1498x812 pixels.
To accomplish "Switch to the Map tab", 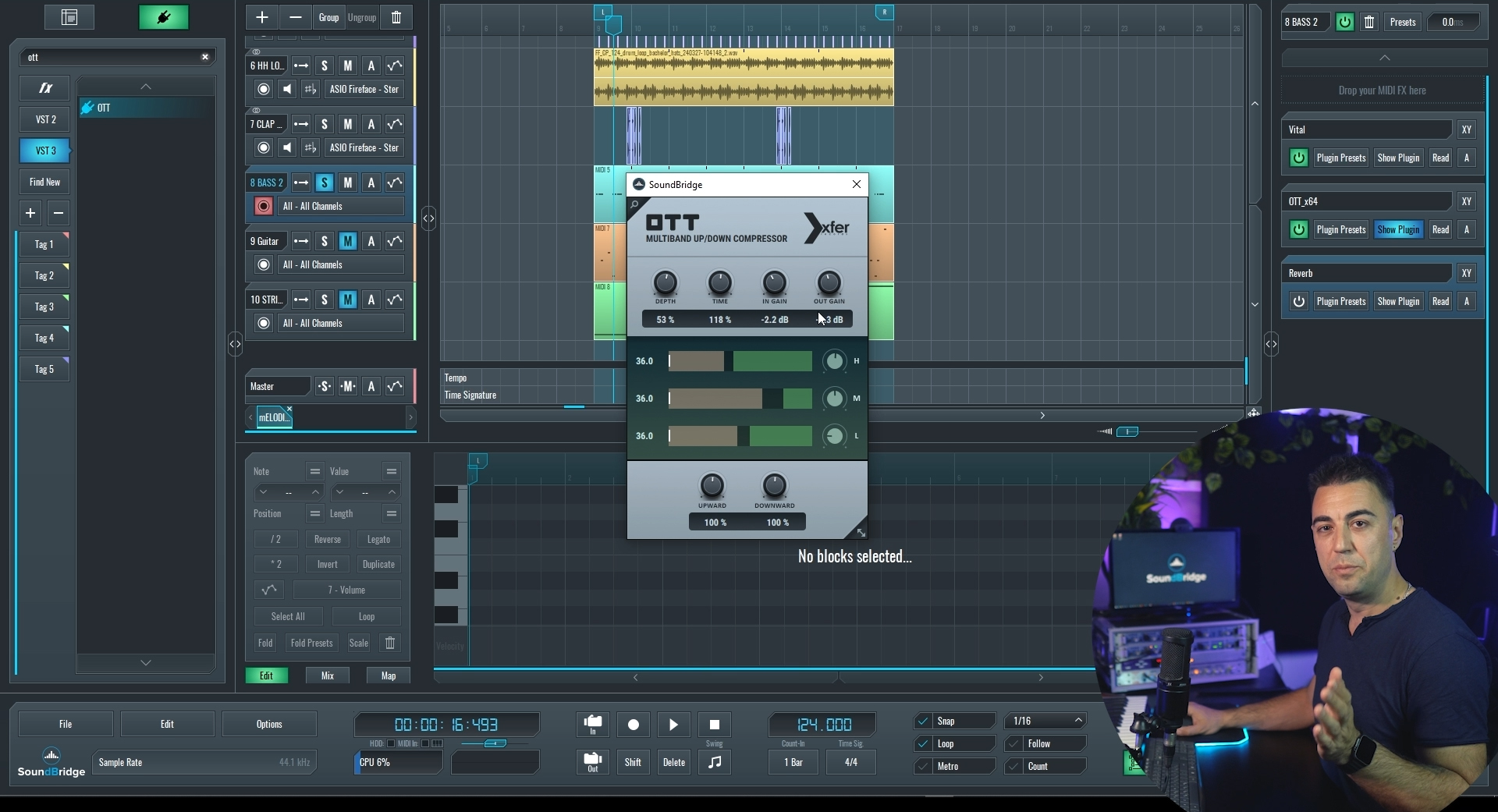I will 389,675.
